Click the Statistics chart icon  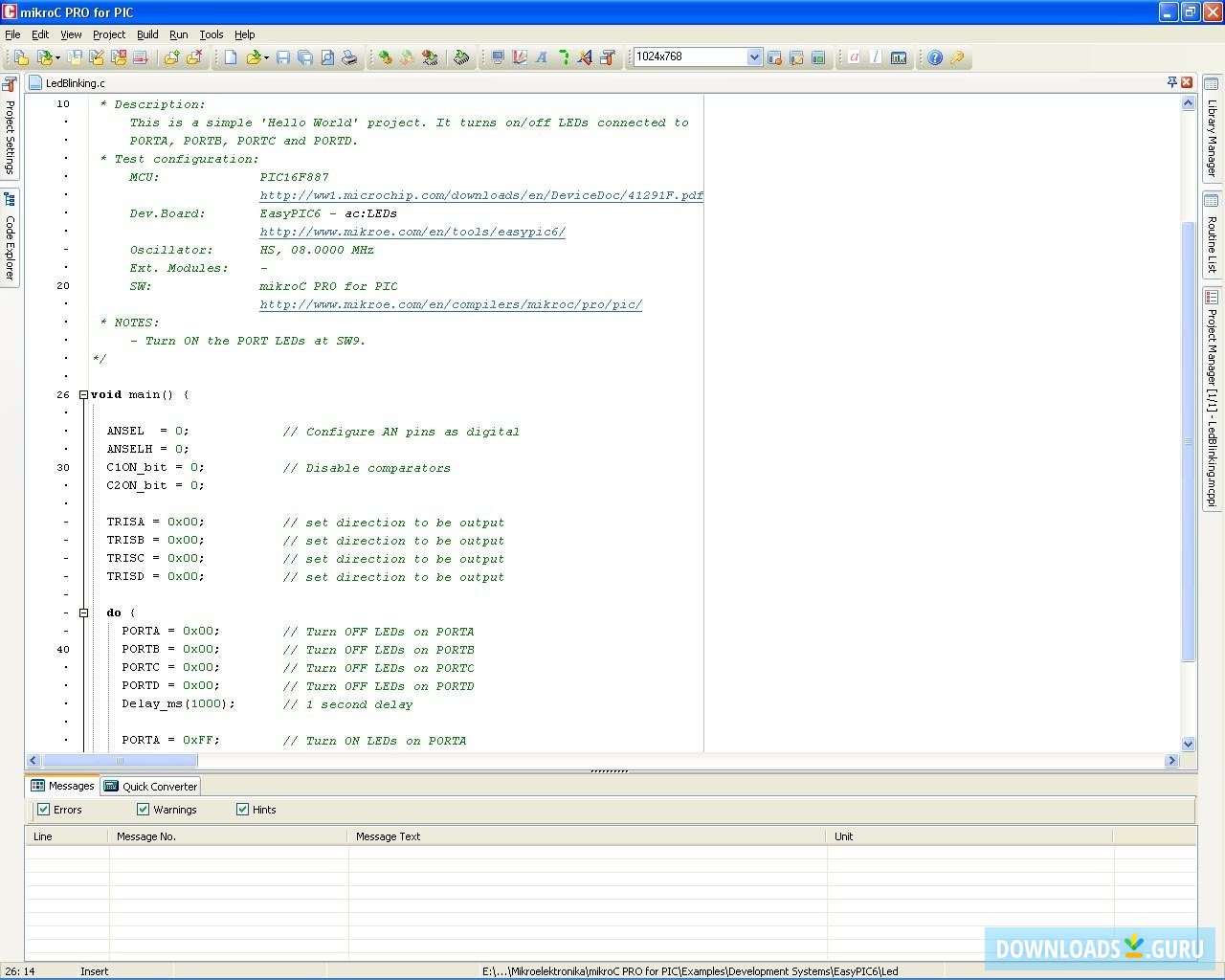[899, 57]
